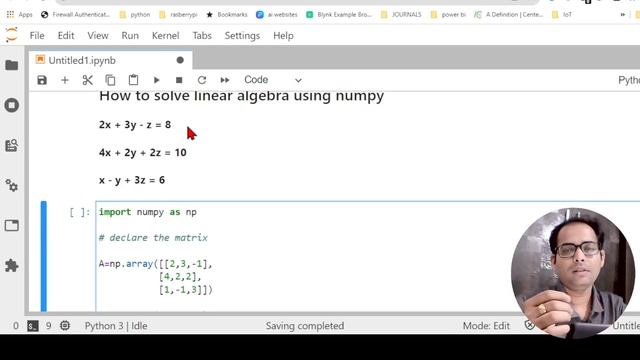Viewport: 640px width, 360px height.
Task: Open the Kernel menu
Action: click(165, 36)
